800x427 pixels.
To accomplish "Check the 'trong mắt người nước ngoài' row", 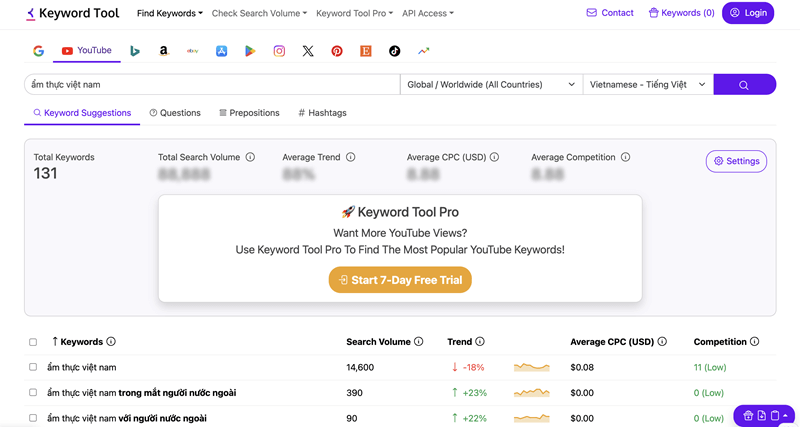I will (33, 393).
